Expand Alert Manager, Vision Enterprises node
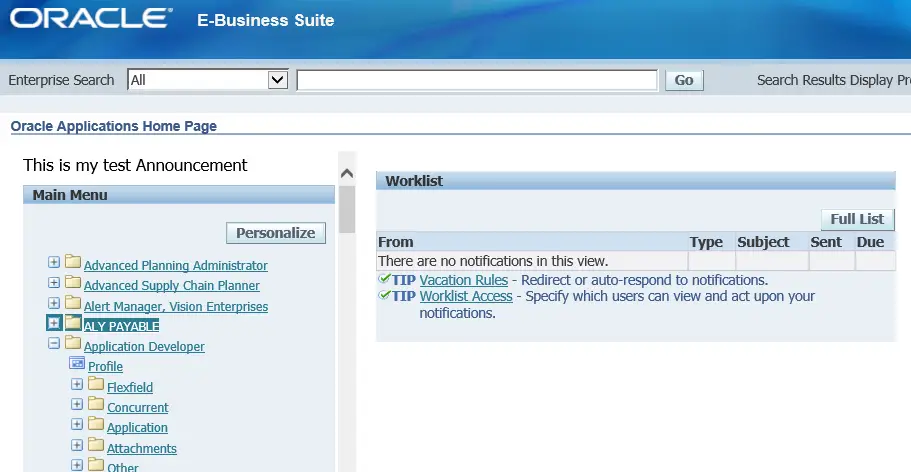911x472 pixels. tap(54, 303)
